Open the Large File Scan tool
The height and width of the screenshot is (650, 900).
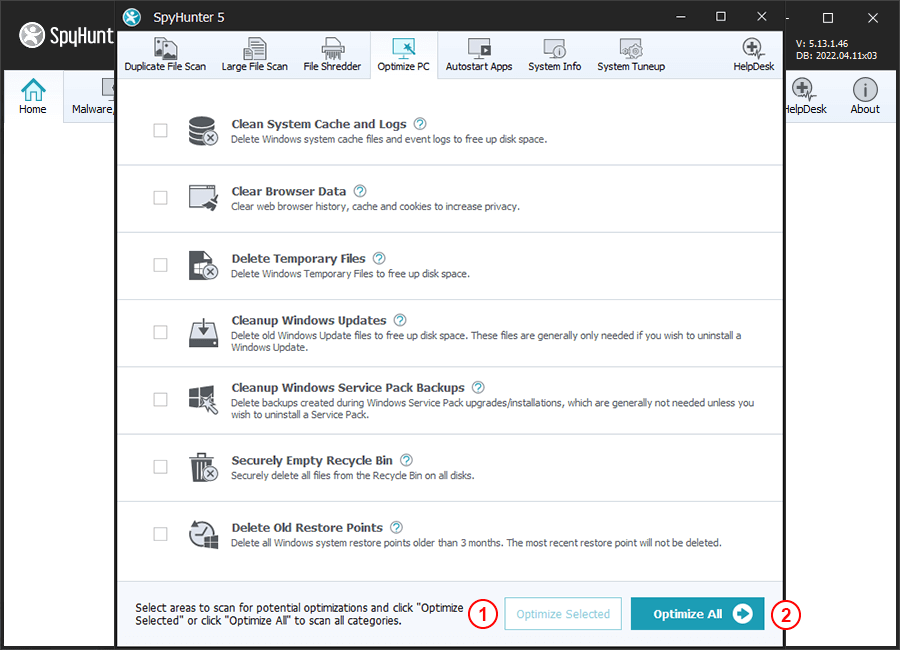tap(256, 55)
